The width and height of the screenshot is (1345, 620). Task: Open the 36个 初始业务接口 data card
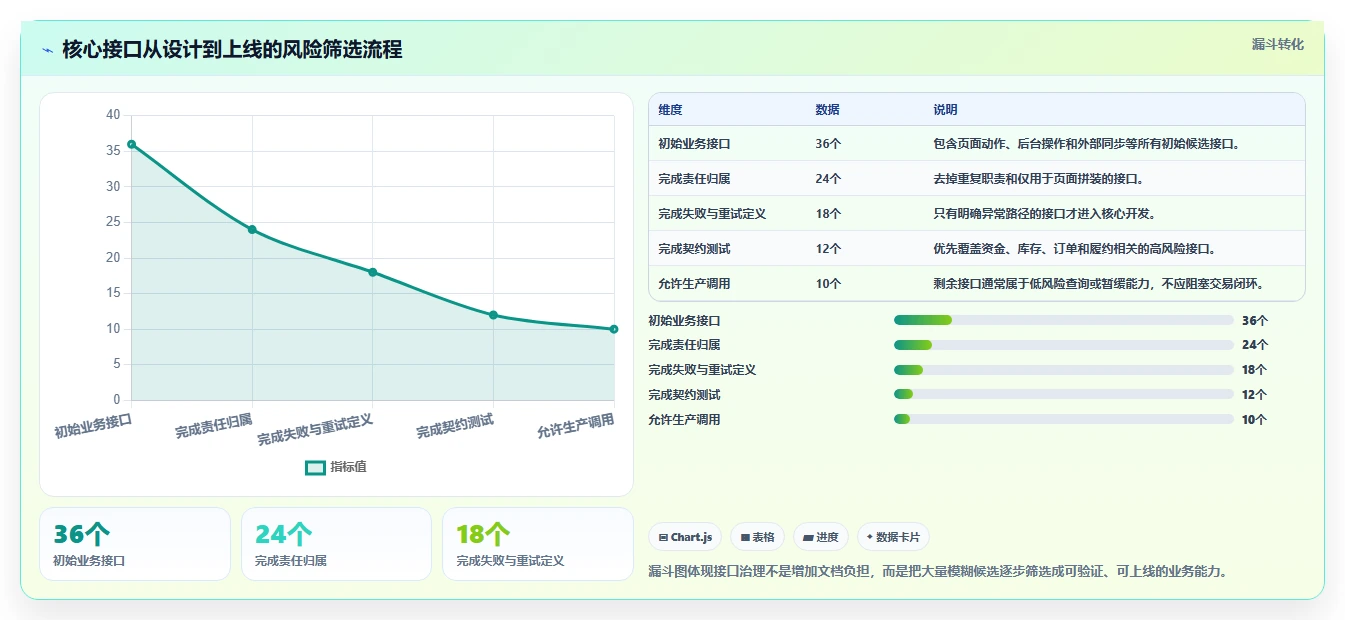click(x=135, y=544)
